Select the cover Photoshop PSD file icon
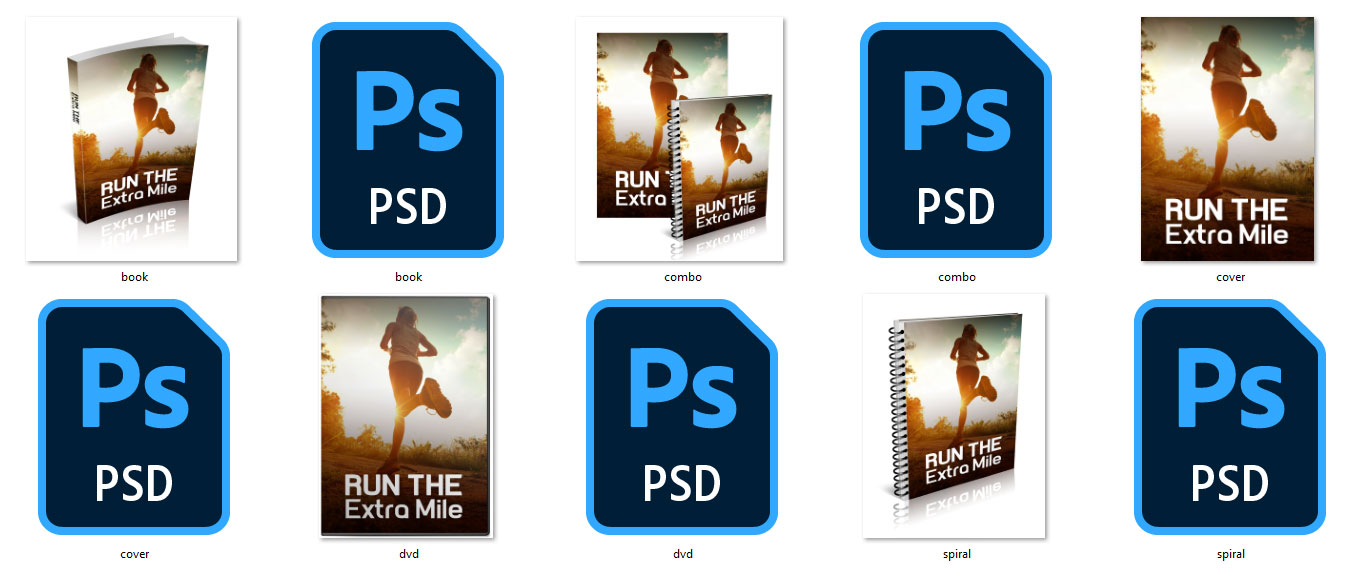This screenshot has width=1359, height=582. (134, 416)
